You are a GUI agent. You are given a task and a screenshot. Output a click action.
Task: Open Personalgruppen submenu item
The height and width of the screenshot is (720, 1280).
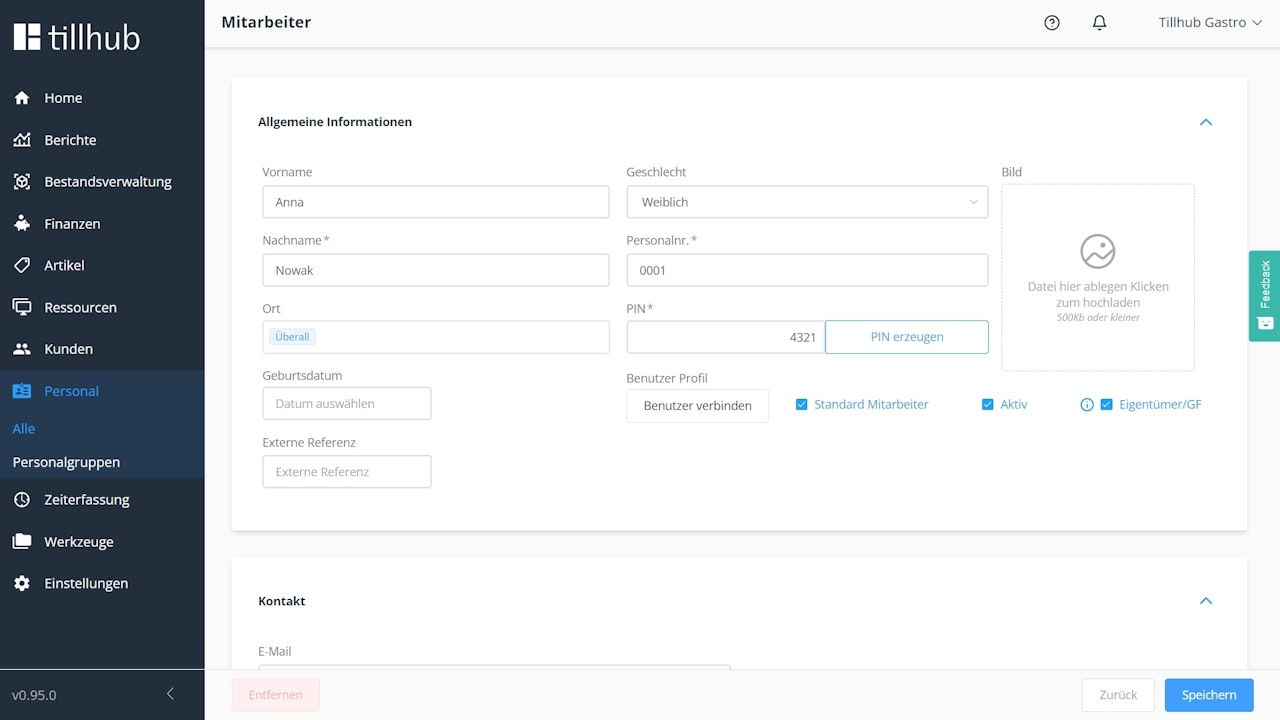(66, 462)
